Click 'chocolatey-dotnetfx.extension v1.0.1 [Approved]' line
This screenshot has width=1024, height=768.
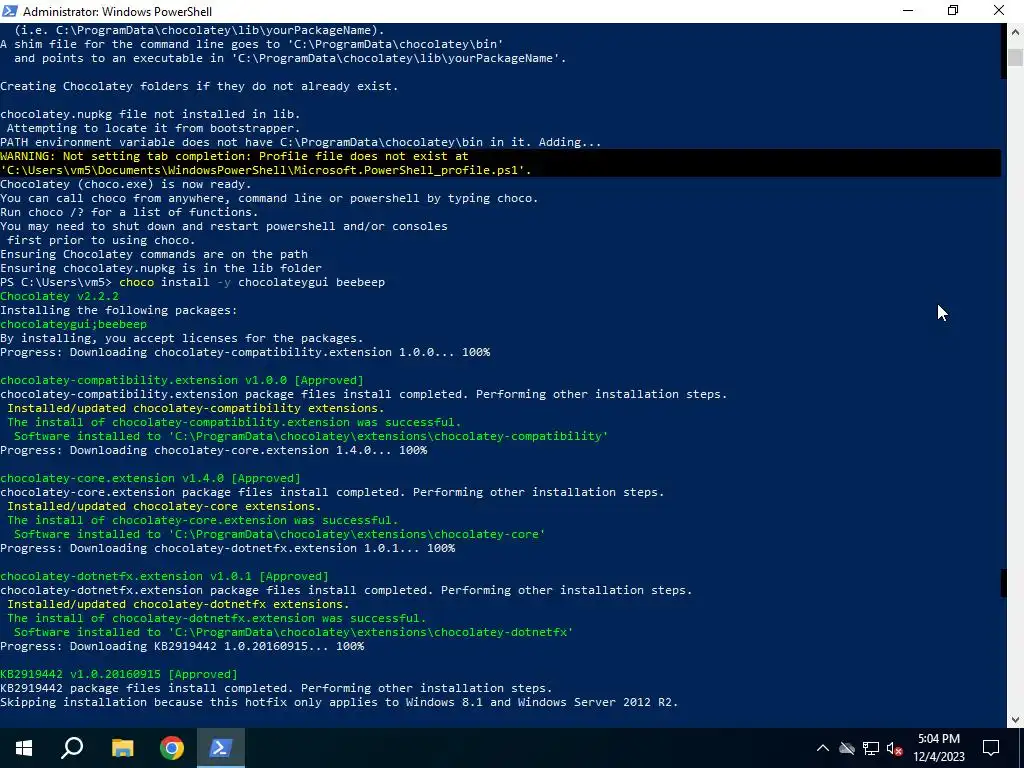coord(164,576)
